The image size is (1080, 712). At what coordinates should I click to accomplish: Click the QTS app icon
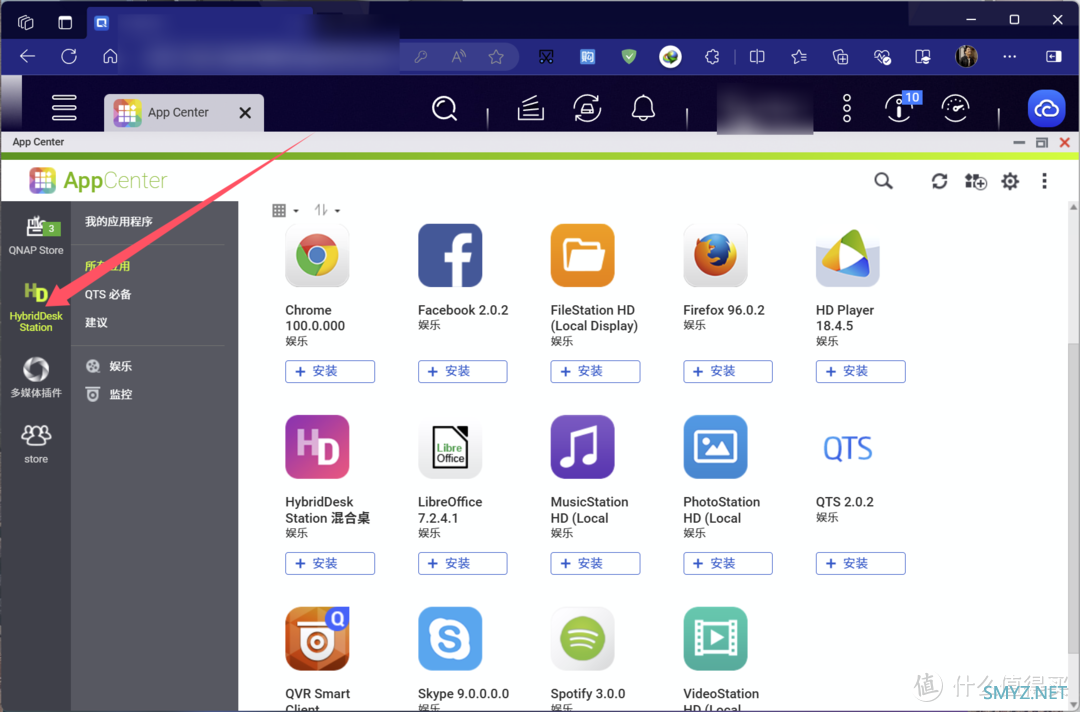(x=848, y=448)
